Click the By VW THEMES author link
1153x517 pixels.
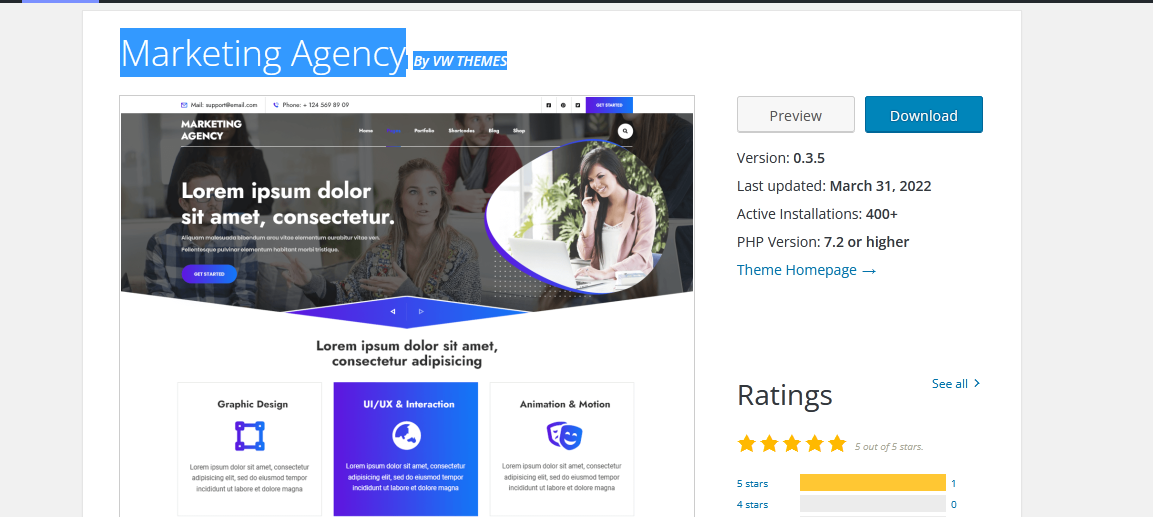pos(460,61)
